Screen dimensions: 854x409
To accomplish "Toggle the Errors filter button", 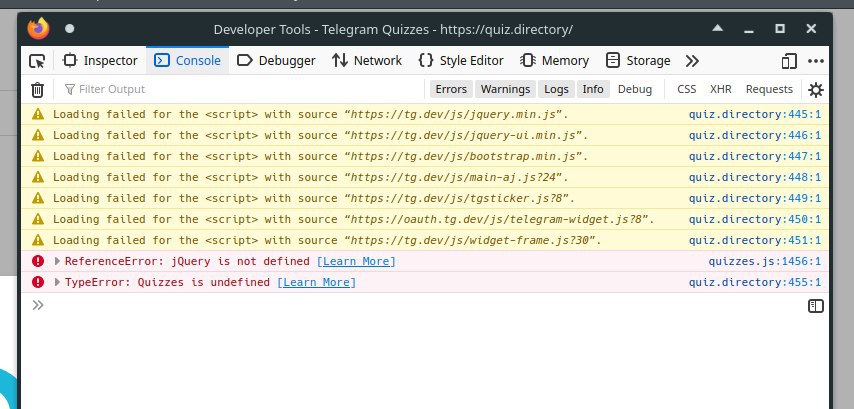I will click(451, 89).
